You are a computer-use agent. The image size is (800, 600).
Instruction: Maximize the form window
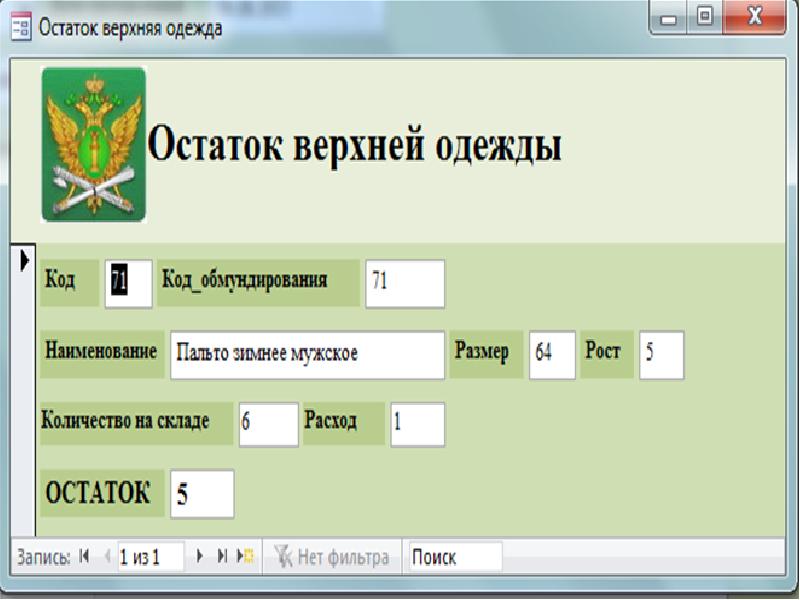(704, 17)
